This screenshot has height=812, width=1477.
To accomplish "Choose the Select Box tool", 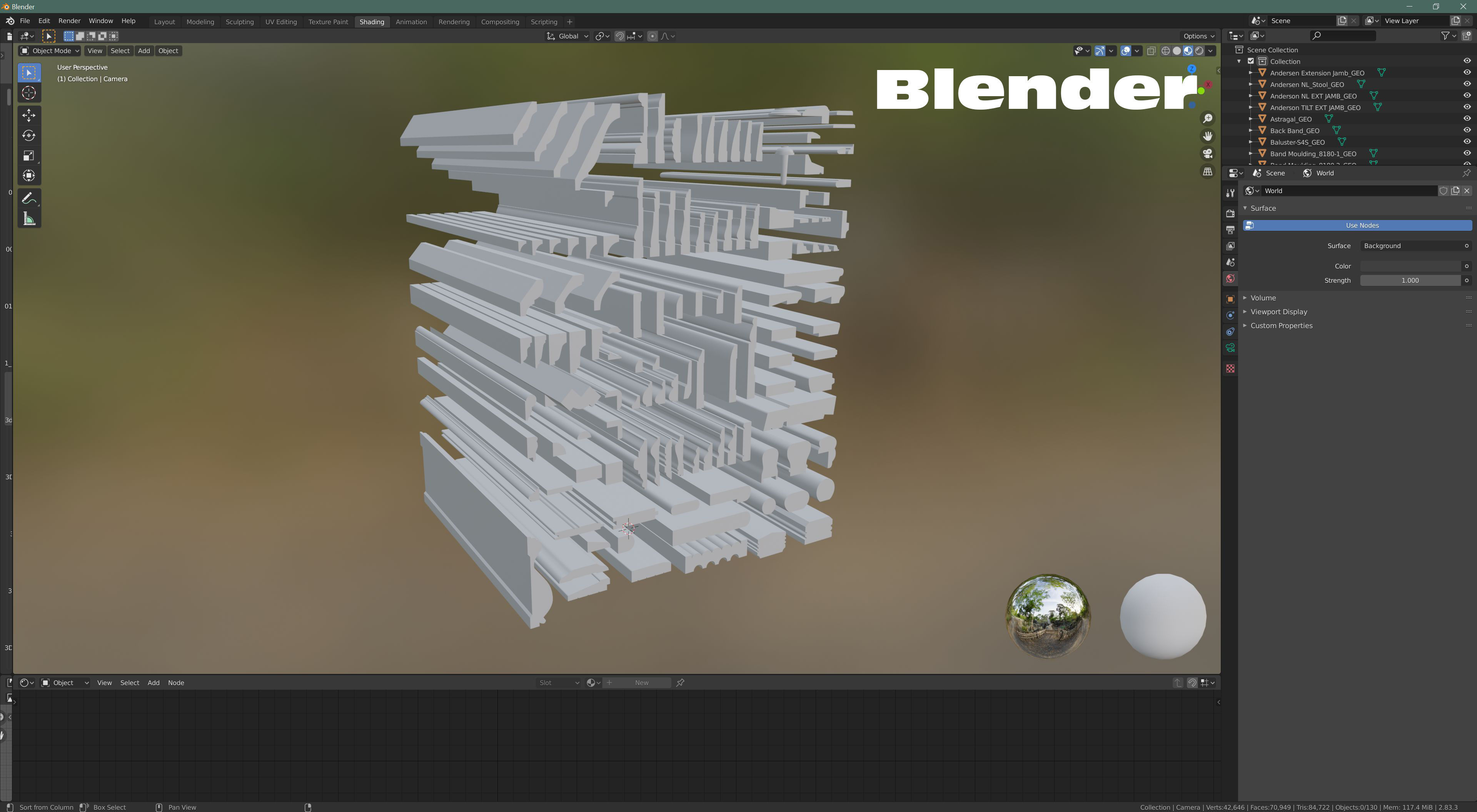I will (29, 73).
